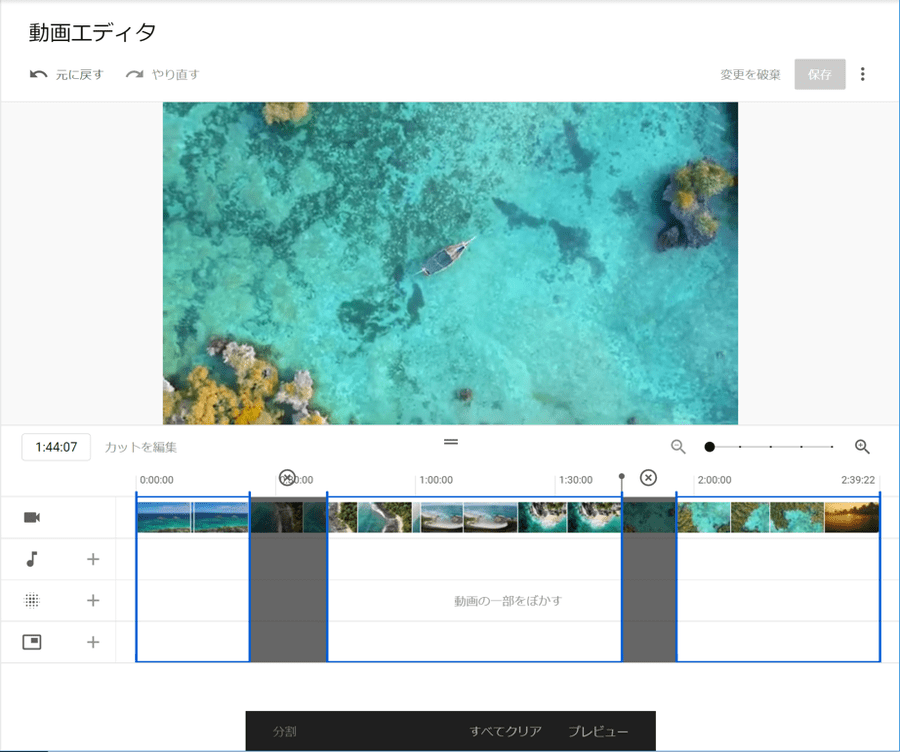Add blur with the plus button
The width and height of the screenshot is (900, 752).
click(93, 601)
